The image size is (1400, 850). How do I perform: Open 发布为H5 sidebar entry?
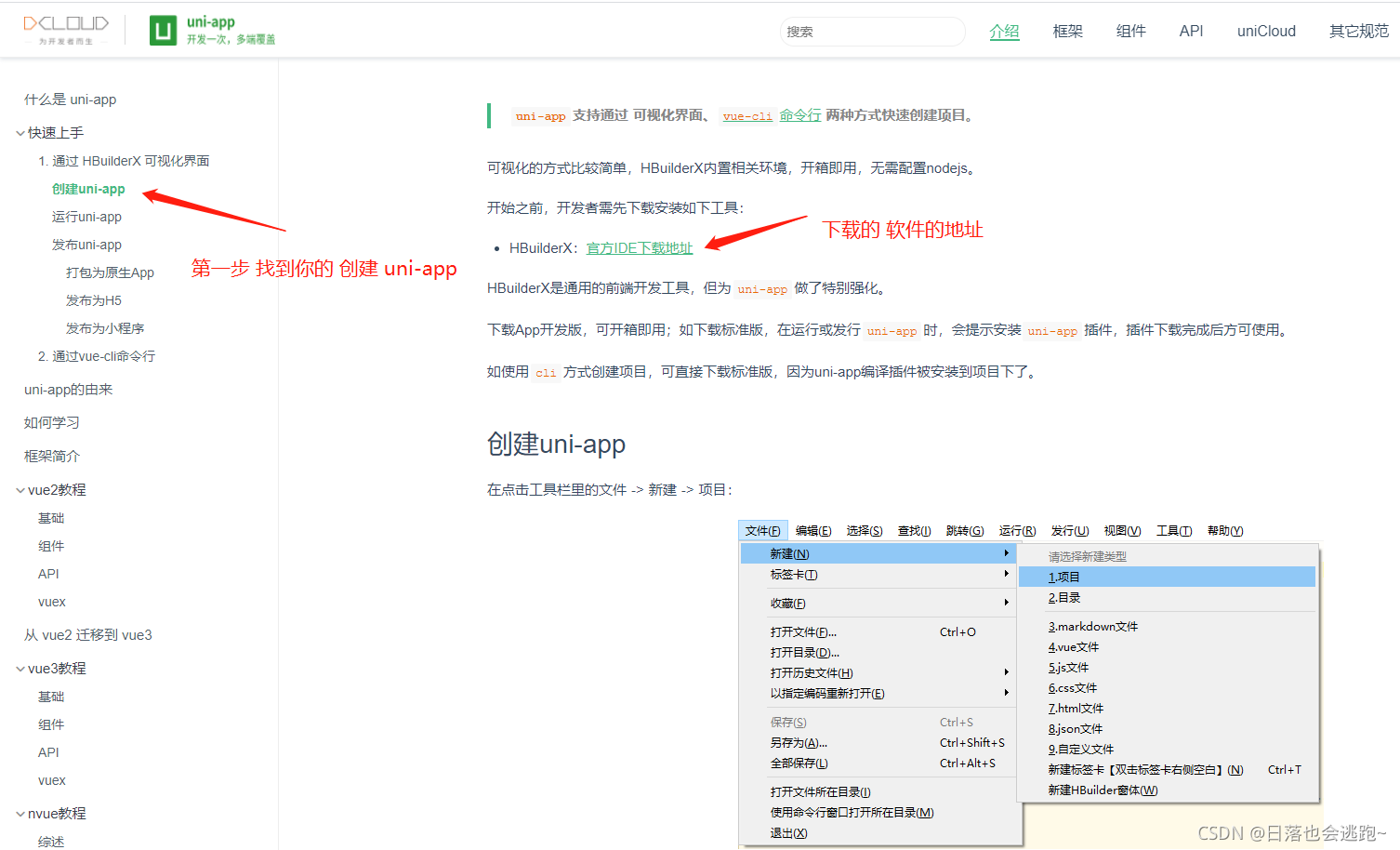pyautogui.click(x=94, y=300)
